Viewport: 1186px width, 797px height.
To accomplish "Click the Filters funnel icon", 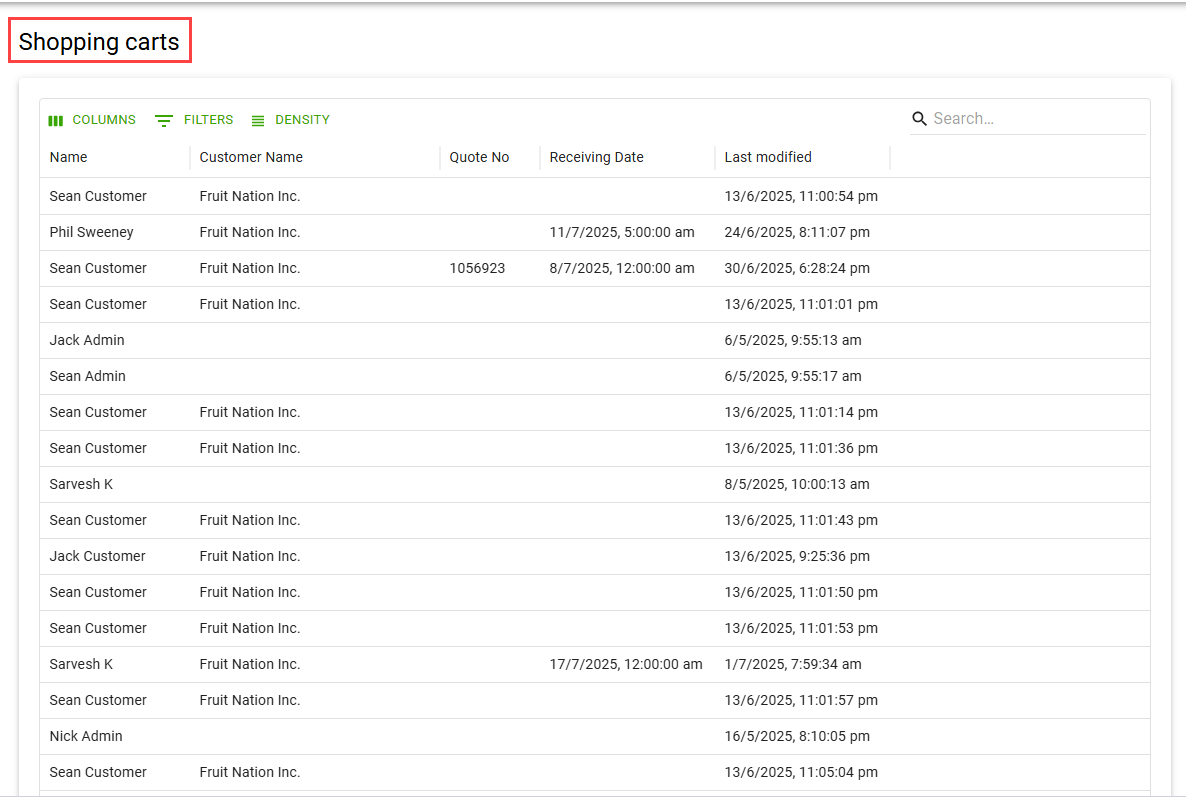I will click(164, 120).
